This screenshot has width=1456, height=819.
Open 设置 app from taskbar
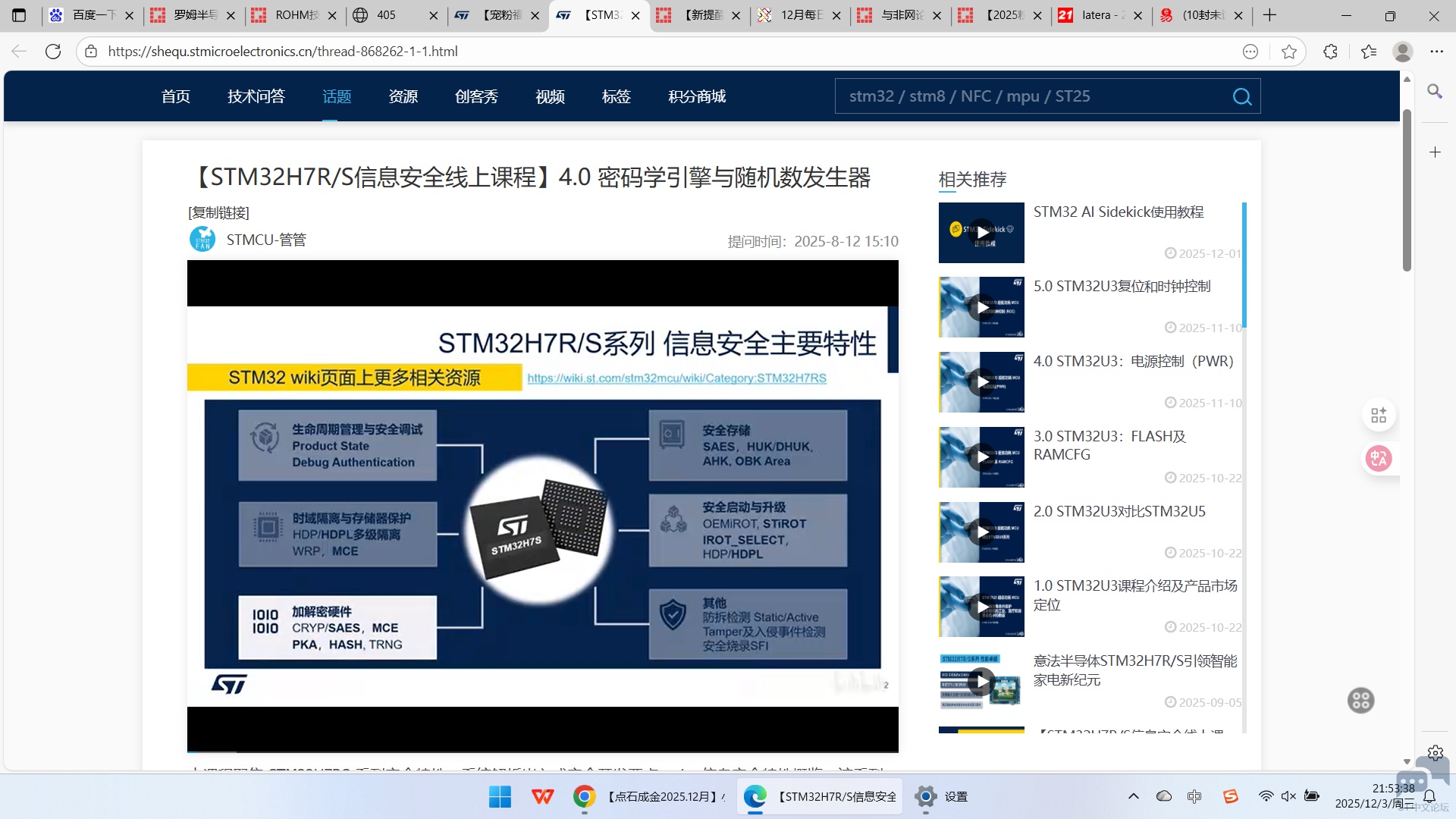click(941, 796)
